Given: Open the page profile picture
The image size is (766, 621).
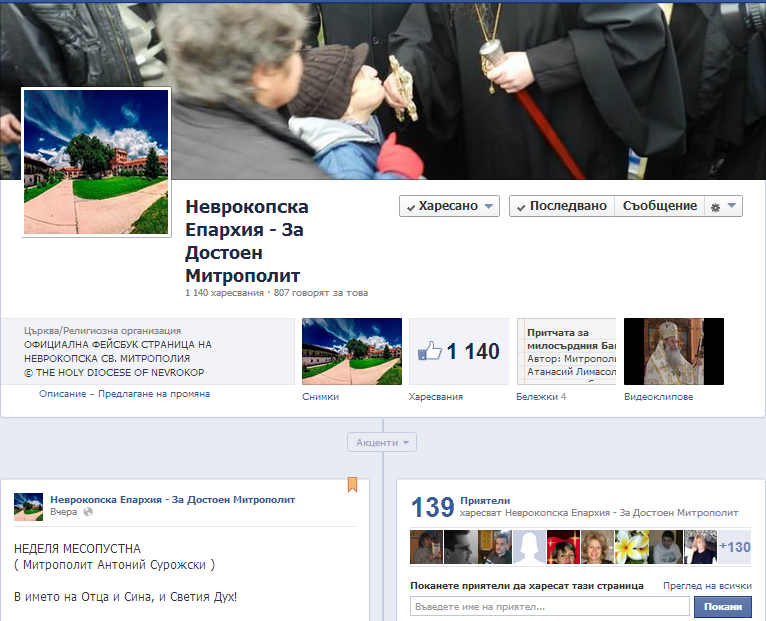Looking at the screenshot, I should point(96,162).
